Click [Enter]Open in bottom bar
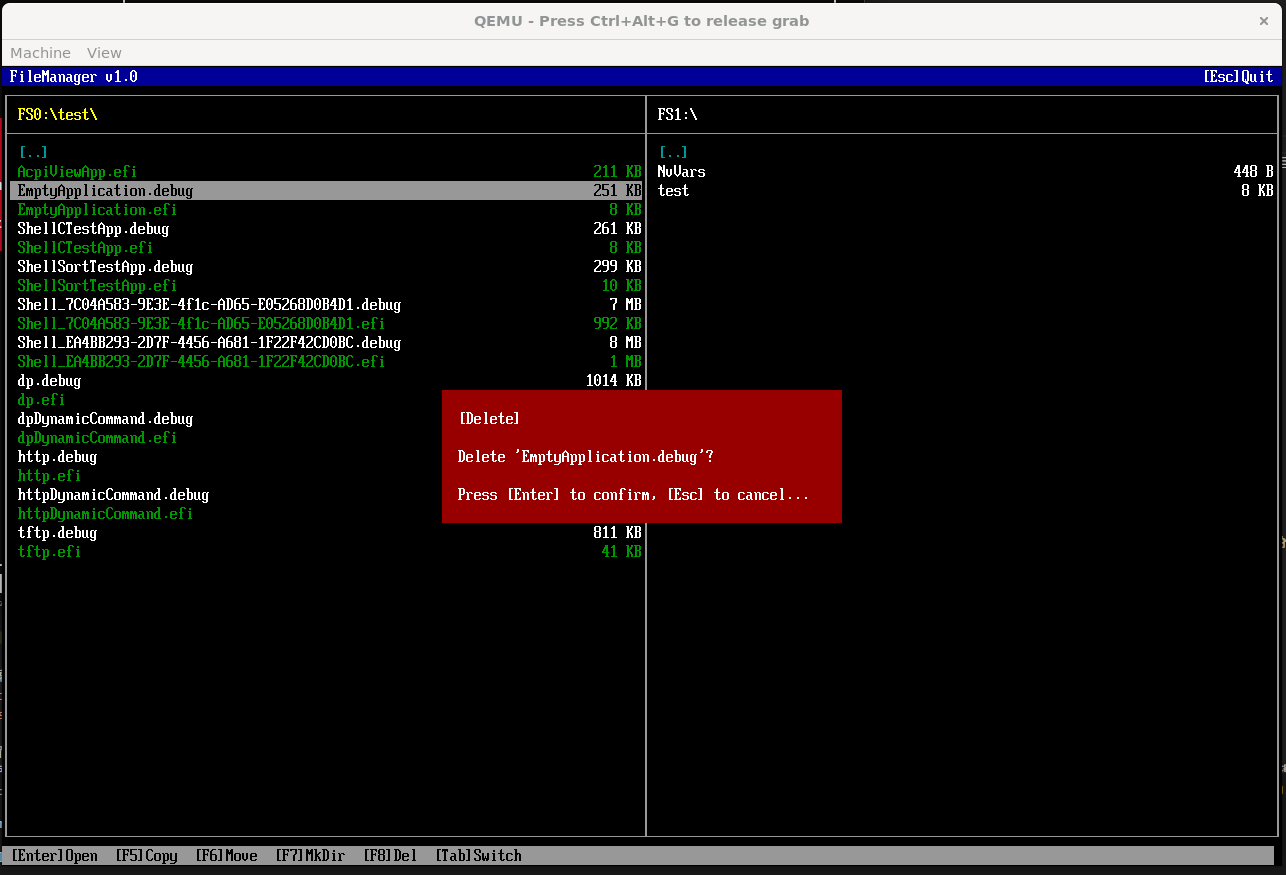The height and width of the screenshot is (875, 1286). [x=54, y=856]
